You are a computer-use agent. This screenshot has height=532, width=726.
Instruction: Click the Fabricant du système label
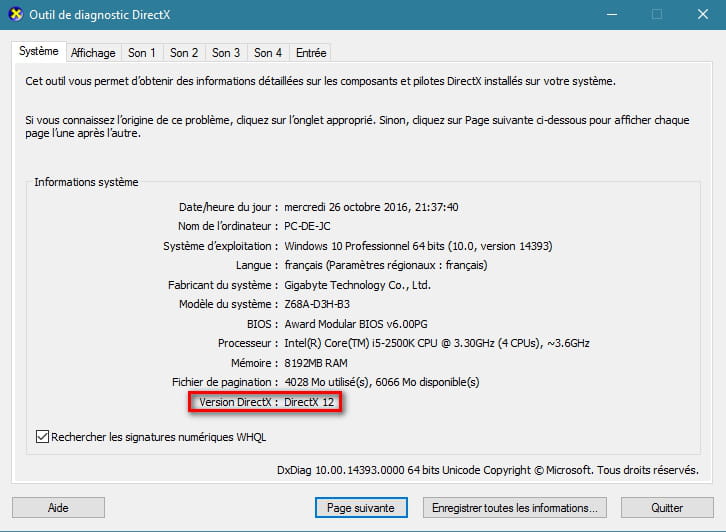(x=223, y=285)
